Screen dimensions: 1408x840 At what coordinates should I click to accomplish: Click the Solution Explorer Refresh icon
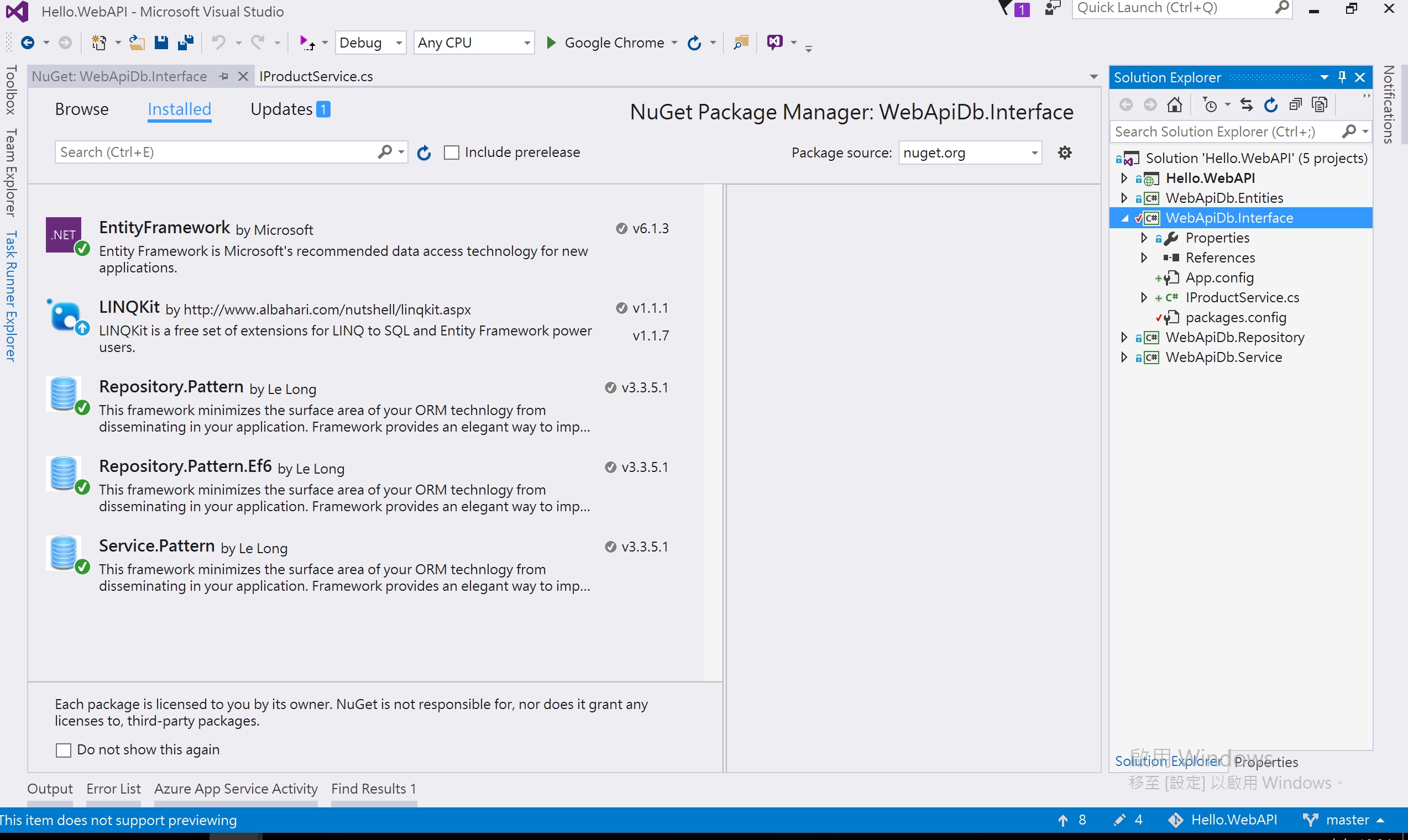click(x=1270, y=104)
